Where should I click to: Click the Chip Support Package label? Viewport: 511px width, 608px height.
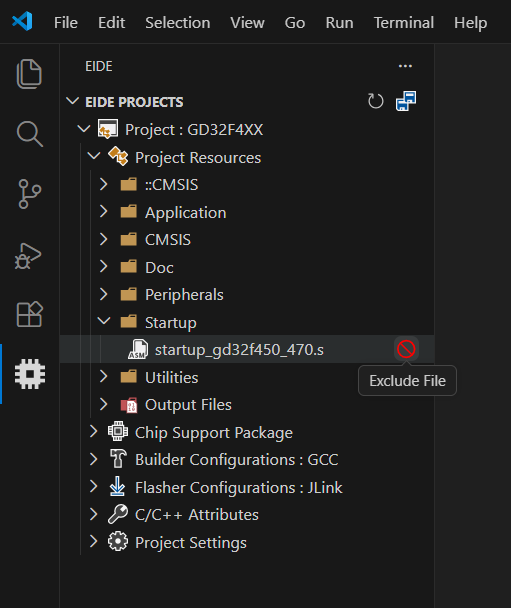214,433
